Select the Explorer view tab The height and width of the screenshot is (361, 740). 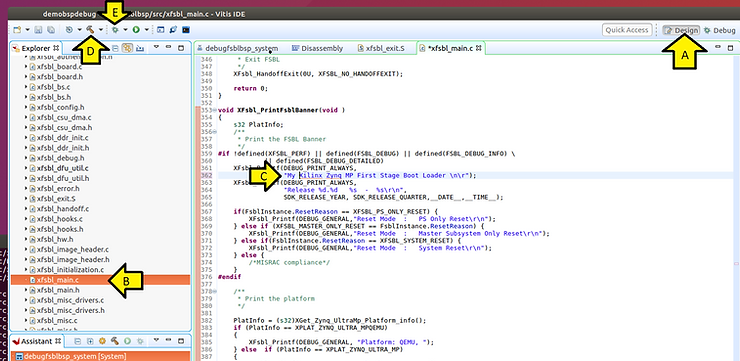[x=36, y=48]
